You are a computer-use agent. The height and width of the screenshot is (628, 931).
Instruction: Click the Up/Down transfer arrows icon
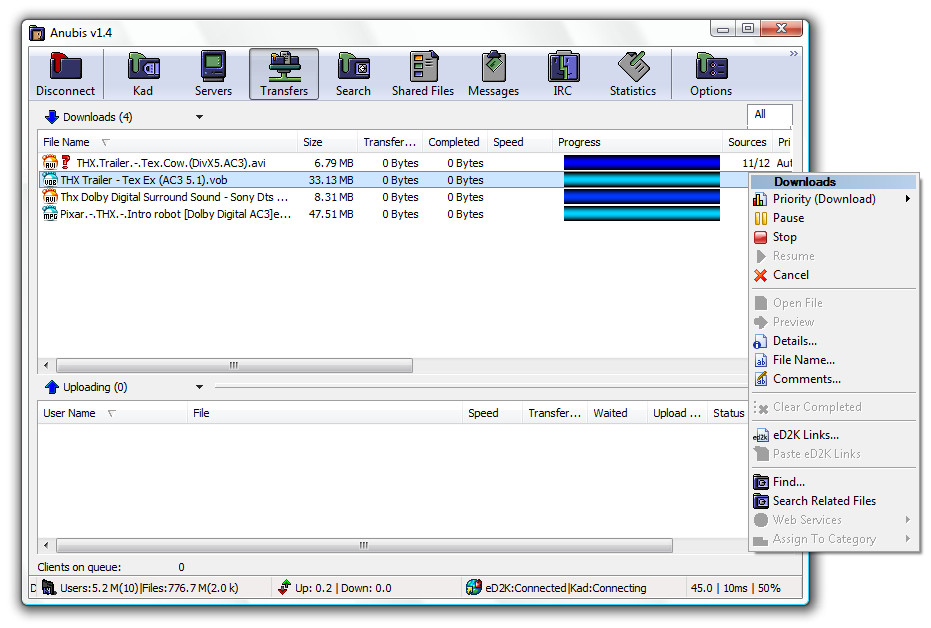284,588
